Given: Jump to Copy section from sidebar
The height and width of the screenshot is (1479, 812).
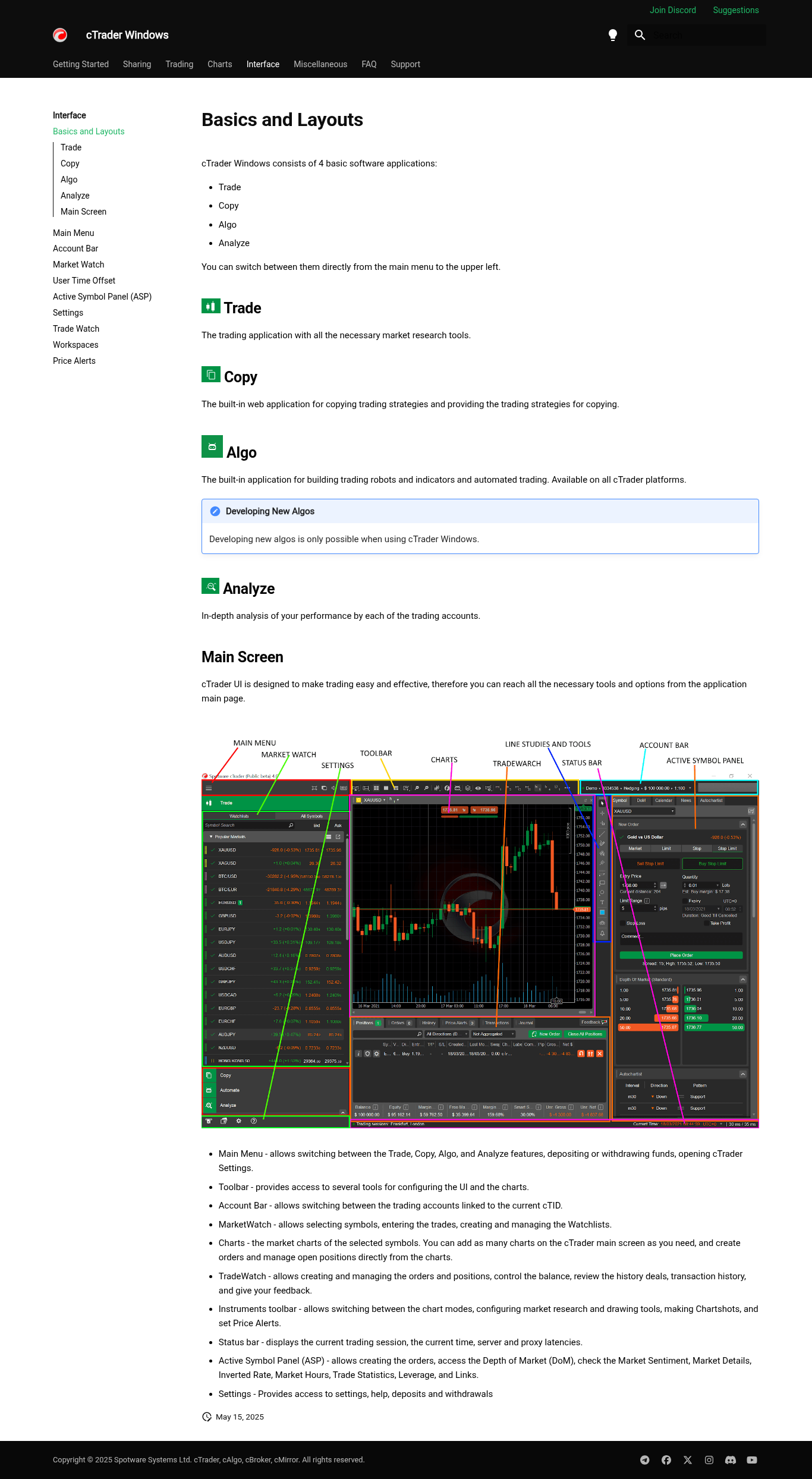Looking at the screenshot, I should point(70,163).
